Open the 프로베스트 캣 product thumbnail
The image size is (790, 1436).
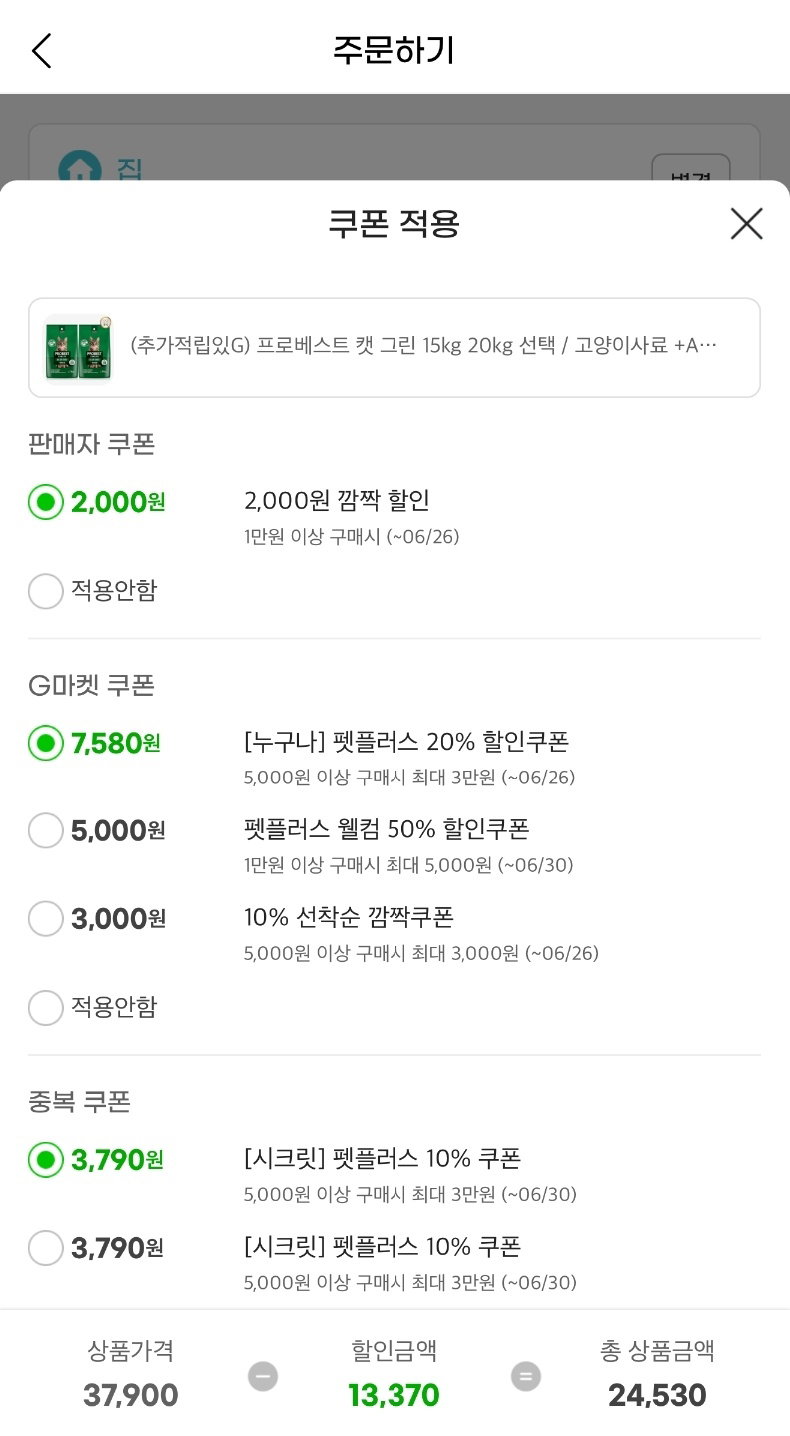click(78, 347)
